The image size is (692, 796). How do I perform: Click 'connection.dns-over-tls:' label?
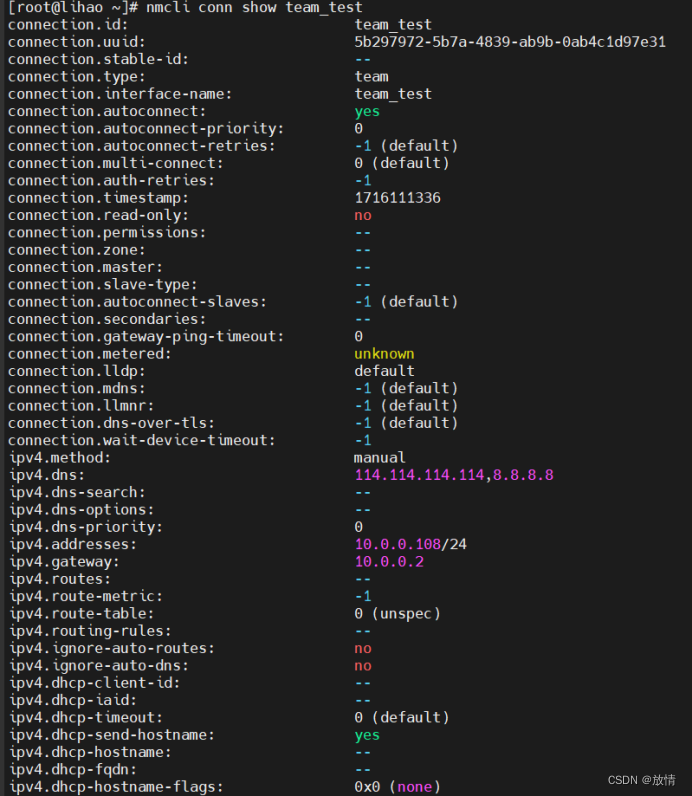coord(111,423)
